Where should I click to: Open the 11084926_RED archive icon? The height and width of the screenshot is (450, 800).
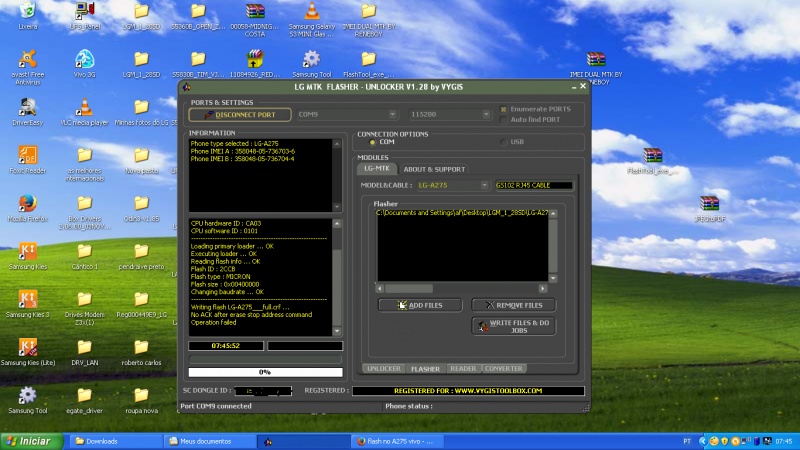point(255,61)
